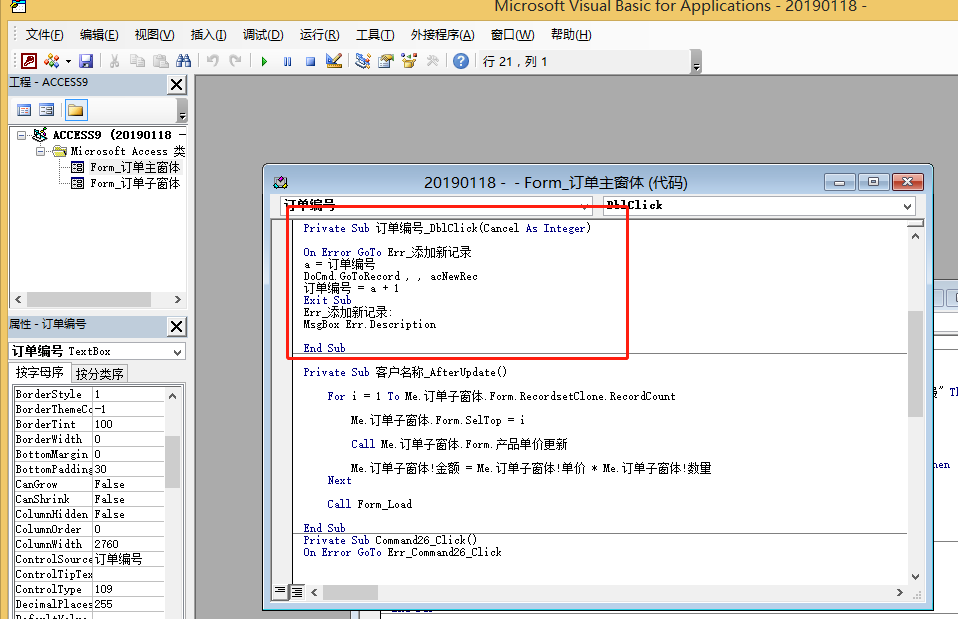Cut selection with the scissors icon
This screenshot has width=958, height=619.
[x=114, y=61]
